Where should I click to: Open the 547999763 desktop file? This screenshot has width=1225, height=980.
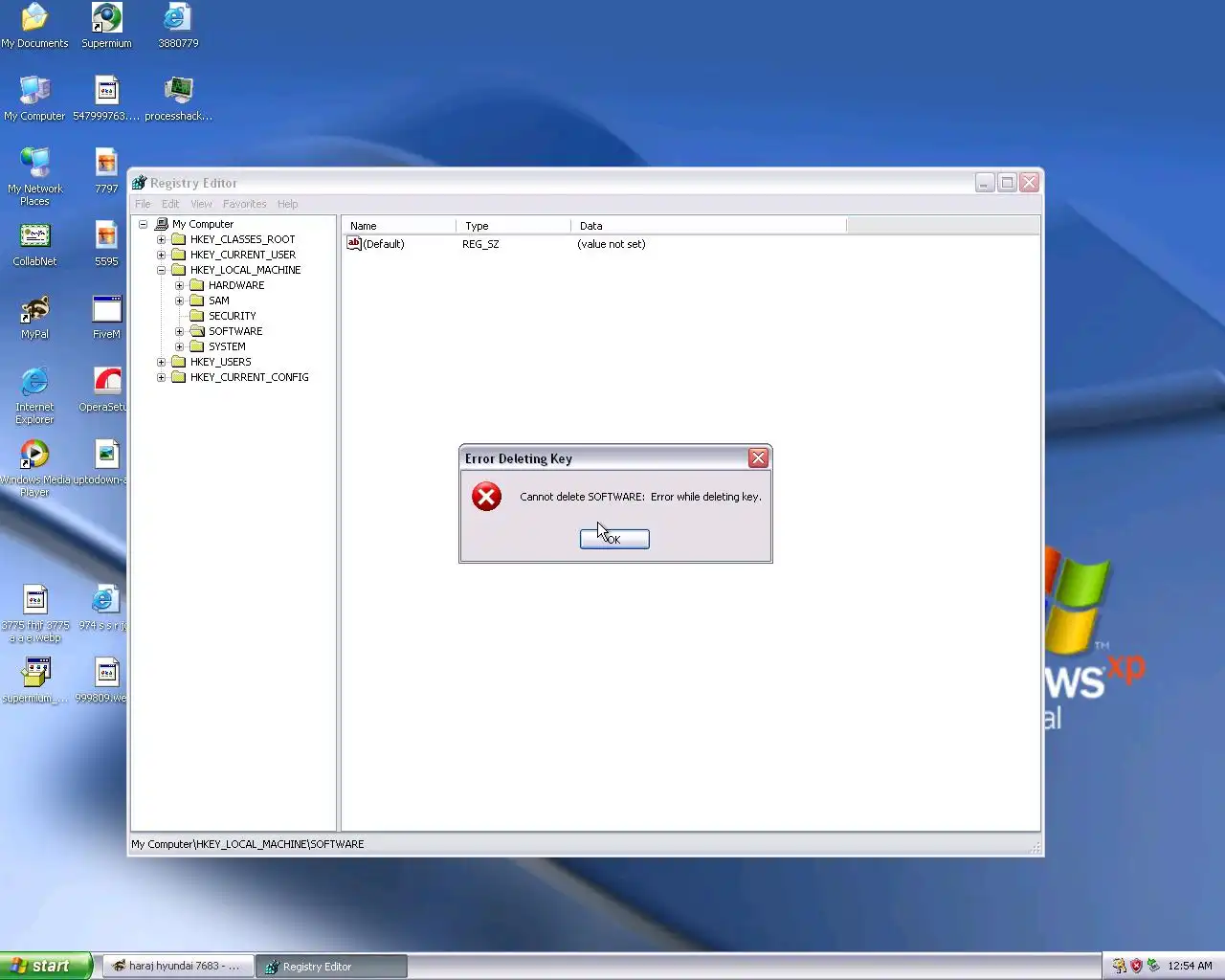pyautogui.click(x=106, y=99)
